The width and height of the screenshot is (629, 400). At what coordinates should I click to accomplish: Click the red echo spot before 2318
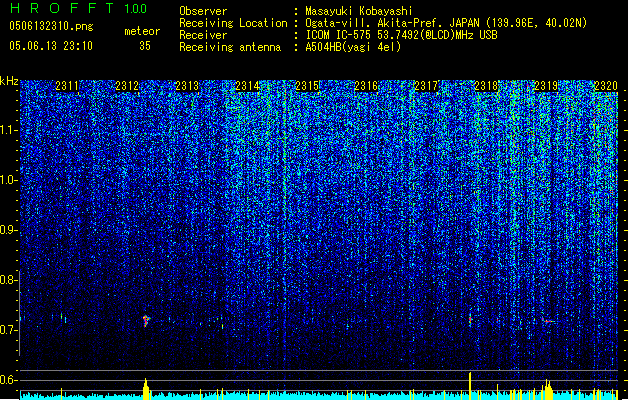(x=470, y=320)
